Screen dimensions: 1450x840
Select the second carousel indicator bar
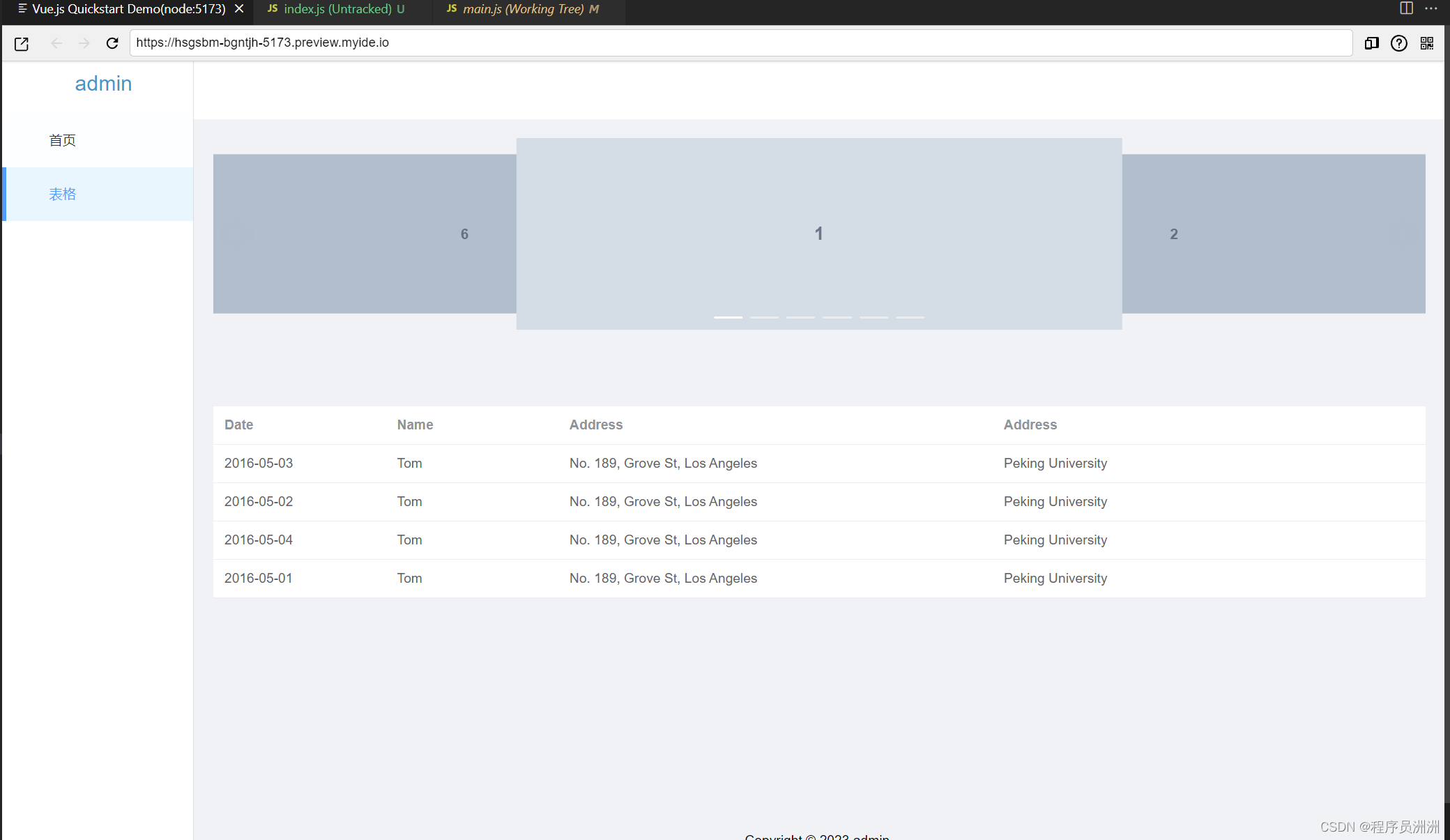764,317
